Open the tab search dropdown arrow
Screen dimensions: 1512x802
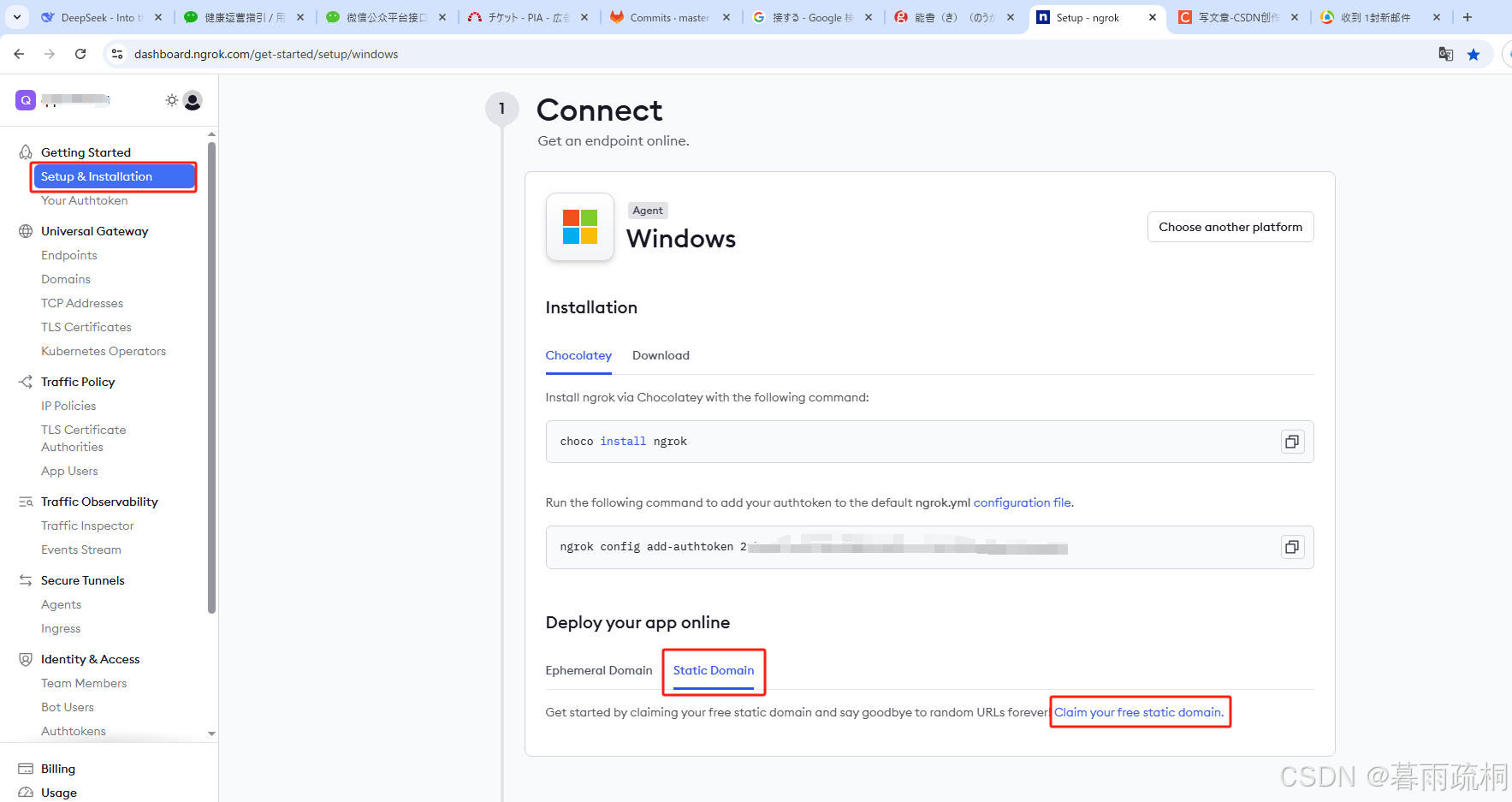click(16, 17)
